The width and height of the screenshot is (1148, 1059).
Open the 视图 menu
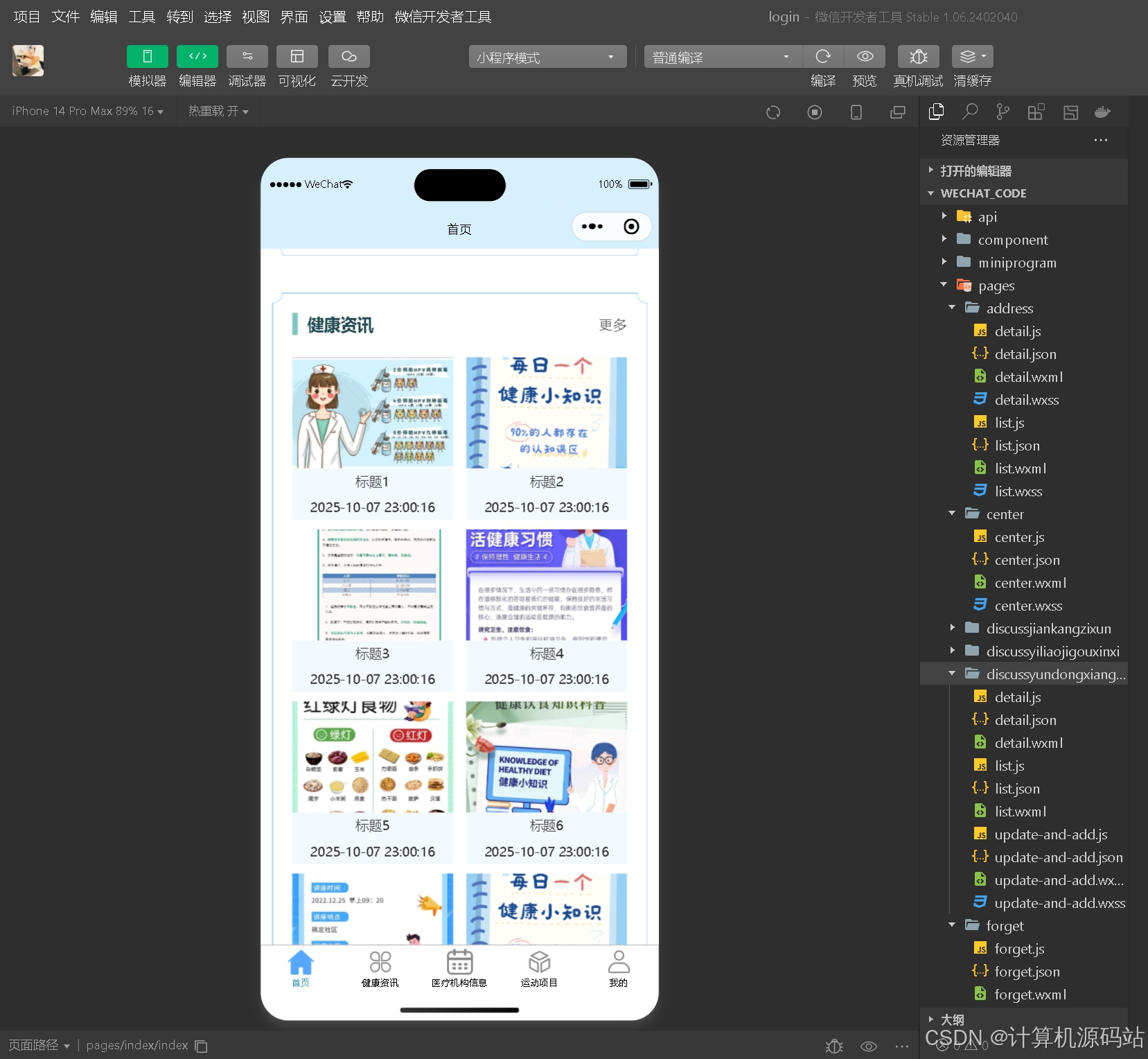click(256, 17)
